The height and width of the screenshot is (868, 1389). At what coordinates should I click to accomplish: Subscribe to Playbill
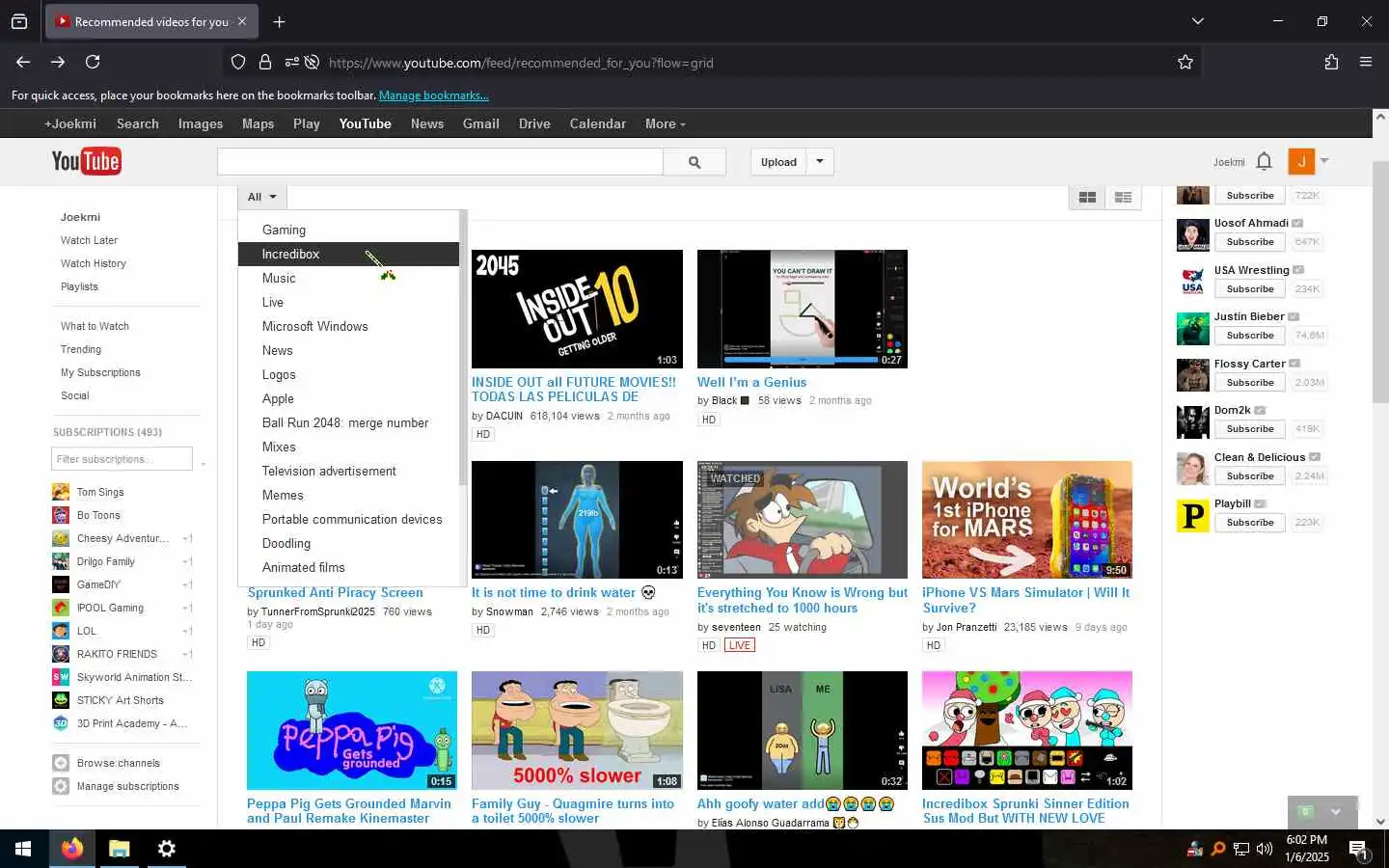(x=1250, y=523)
